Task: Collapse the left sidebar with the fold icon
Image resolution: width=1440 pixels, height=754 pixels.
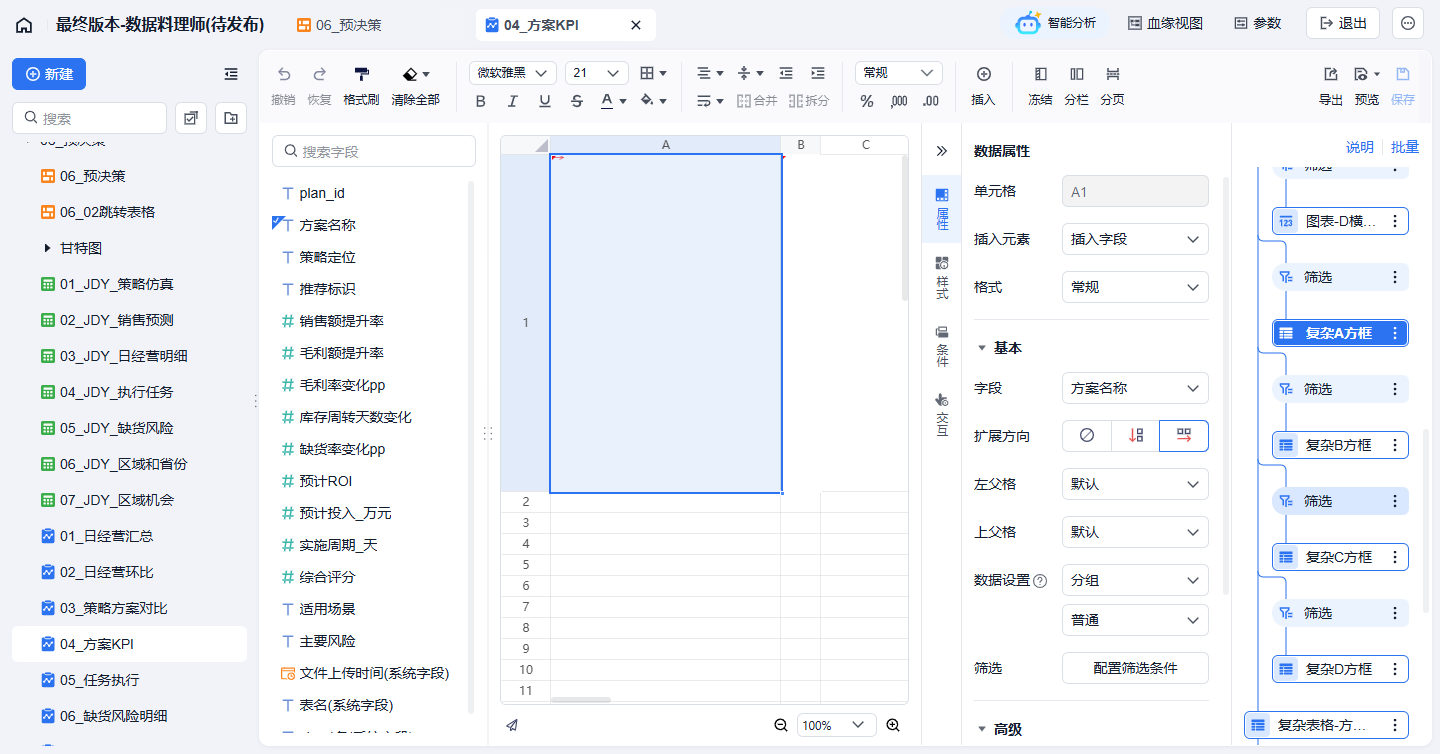Action: [x=231, y=74]
